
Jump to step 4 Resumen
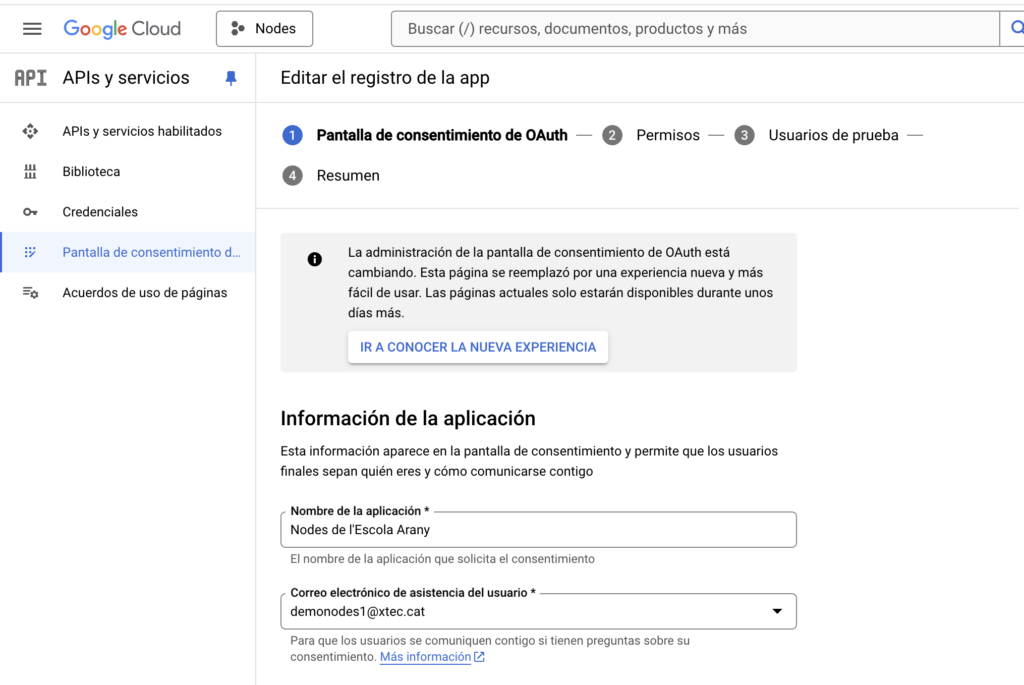click(x=347, y=176)
